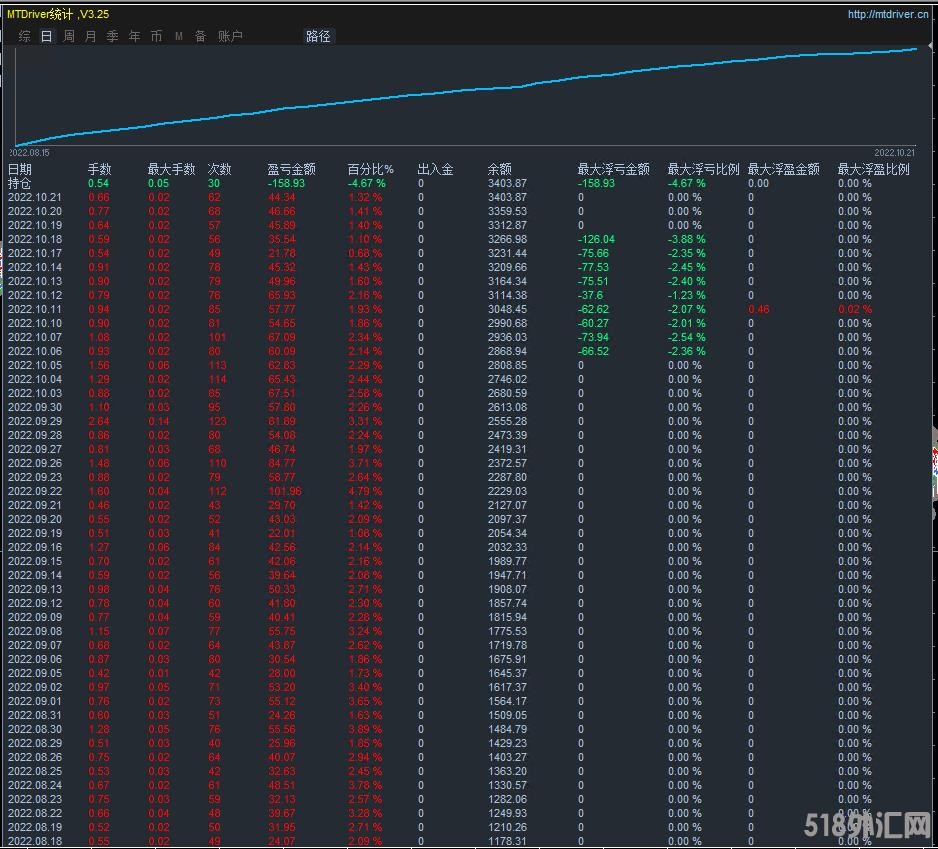Click floating loss value -126.04
Screen dimensions: 938x849
click(596, 239)
